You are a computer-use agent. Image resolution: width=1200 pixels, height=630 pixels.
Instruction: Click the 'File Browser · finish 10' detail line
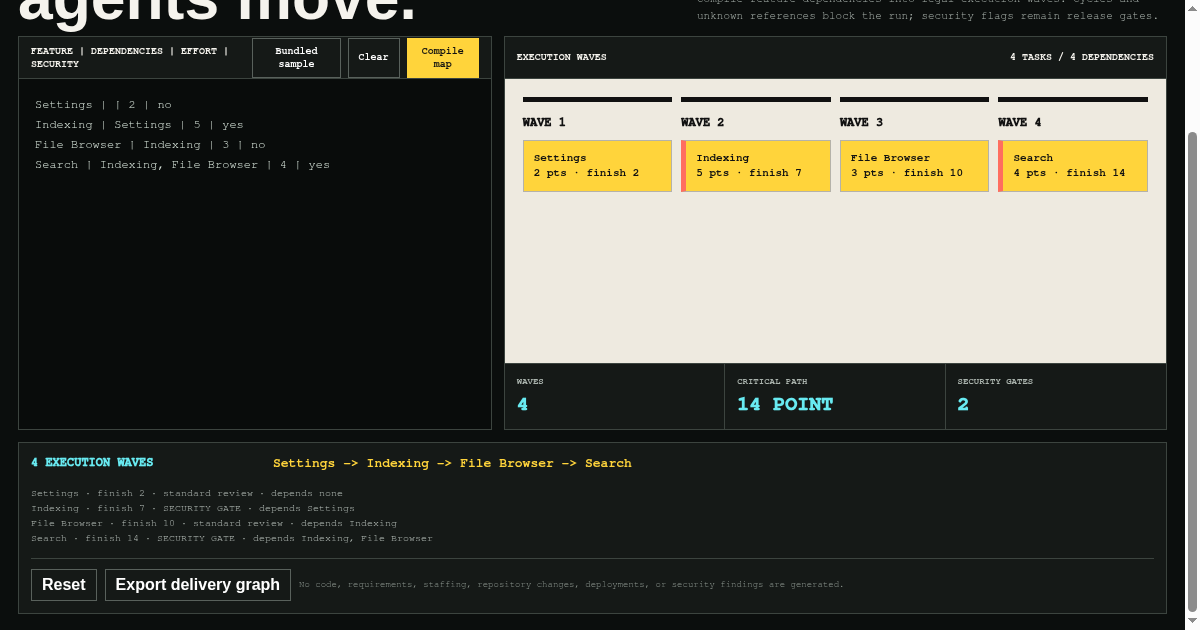[x=214, y=524]
